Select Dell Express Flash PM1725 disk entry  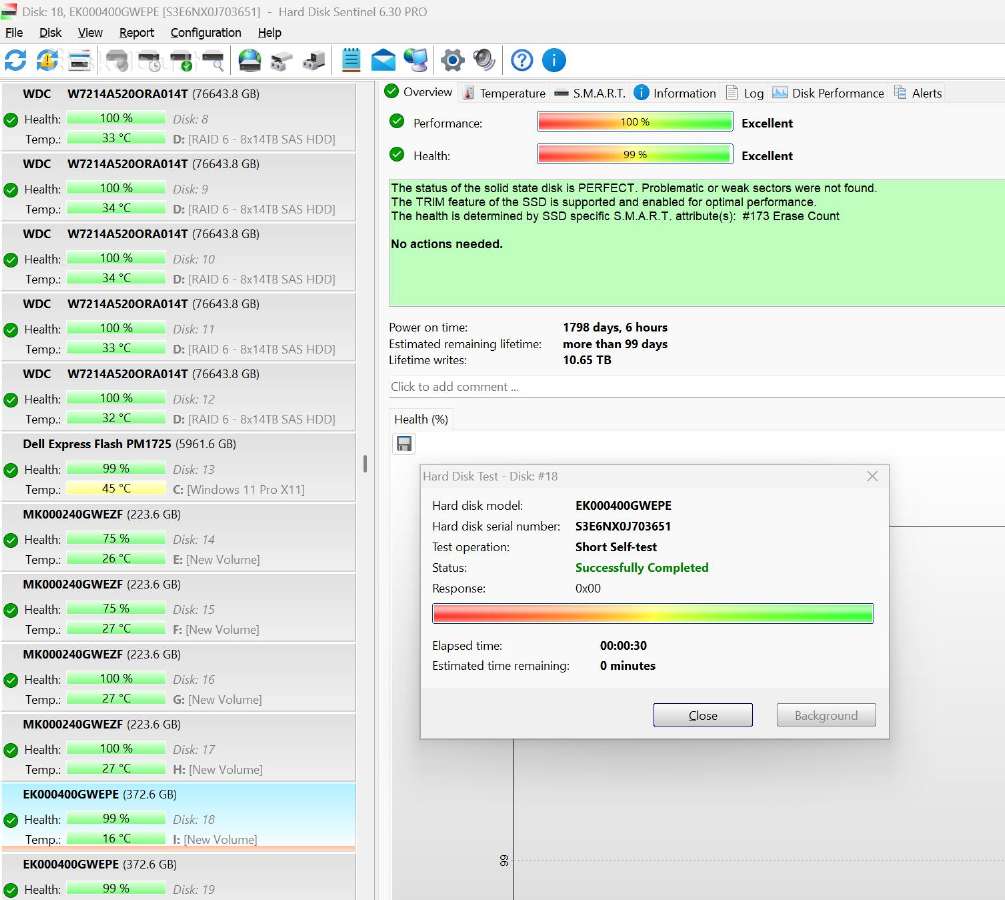pyautogui.click(x=178, y=467)
